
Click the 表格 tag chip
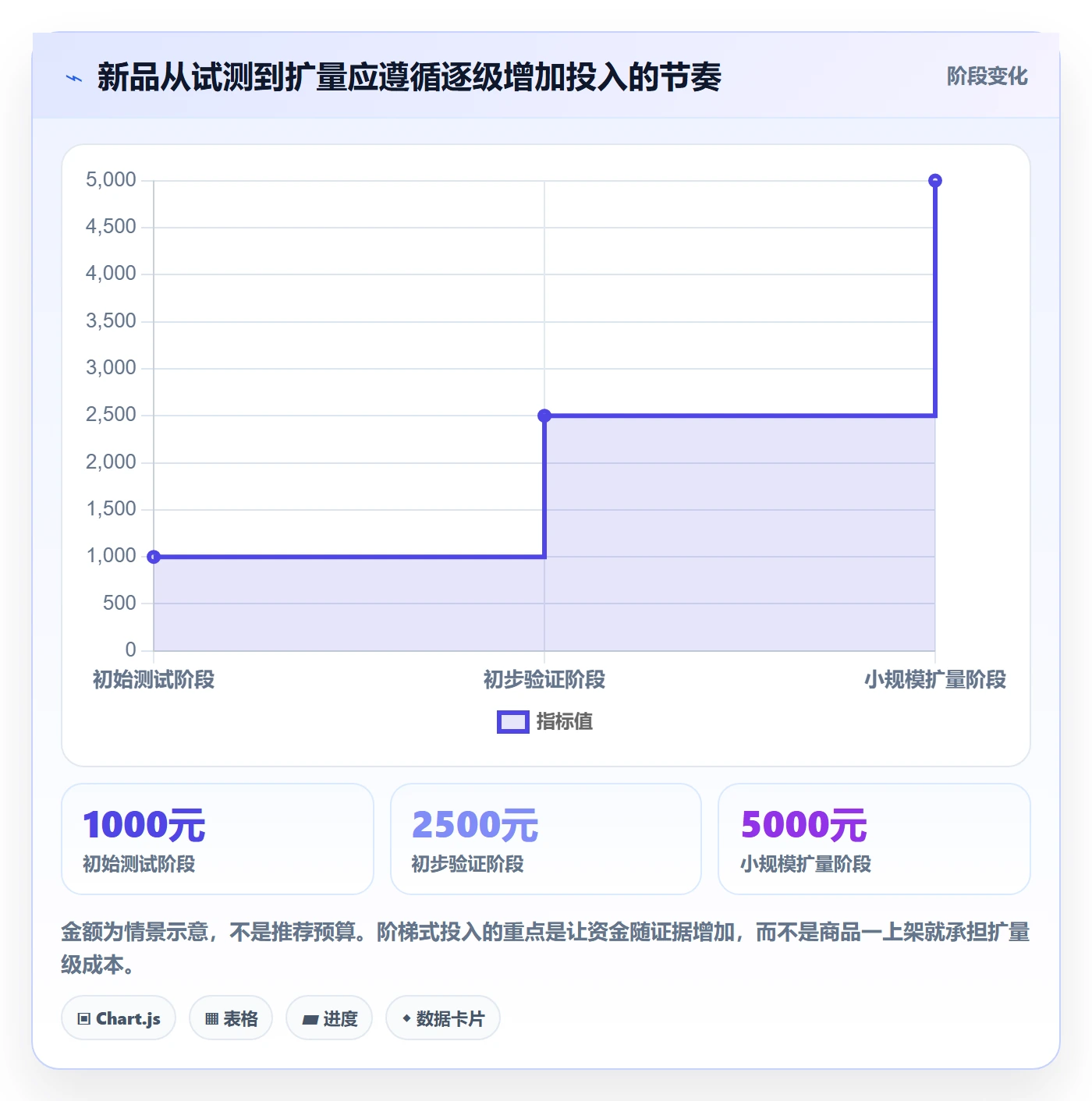pos(231,1018)
